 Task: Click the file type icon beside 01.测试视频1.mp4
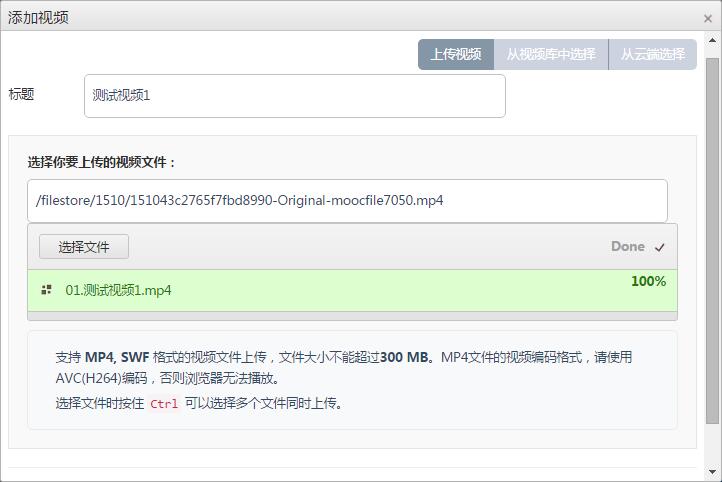[x=46, y=290]
